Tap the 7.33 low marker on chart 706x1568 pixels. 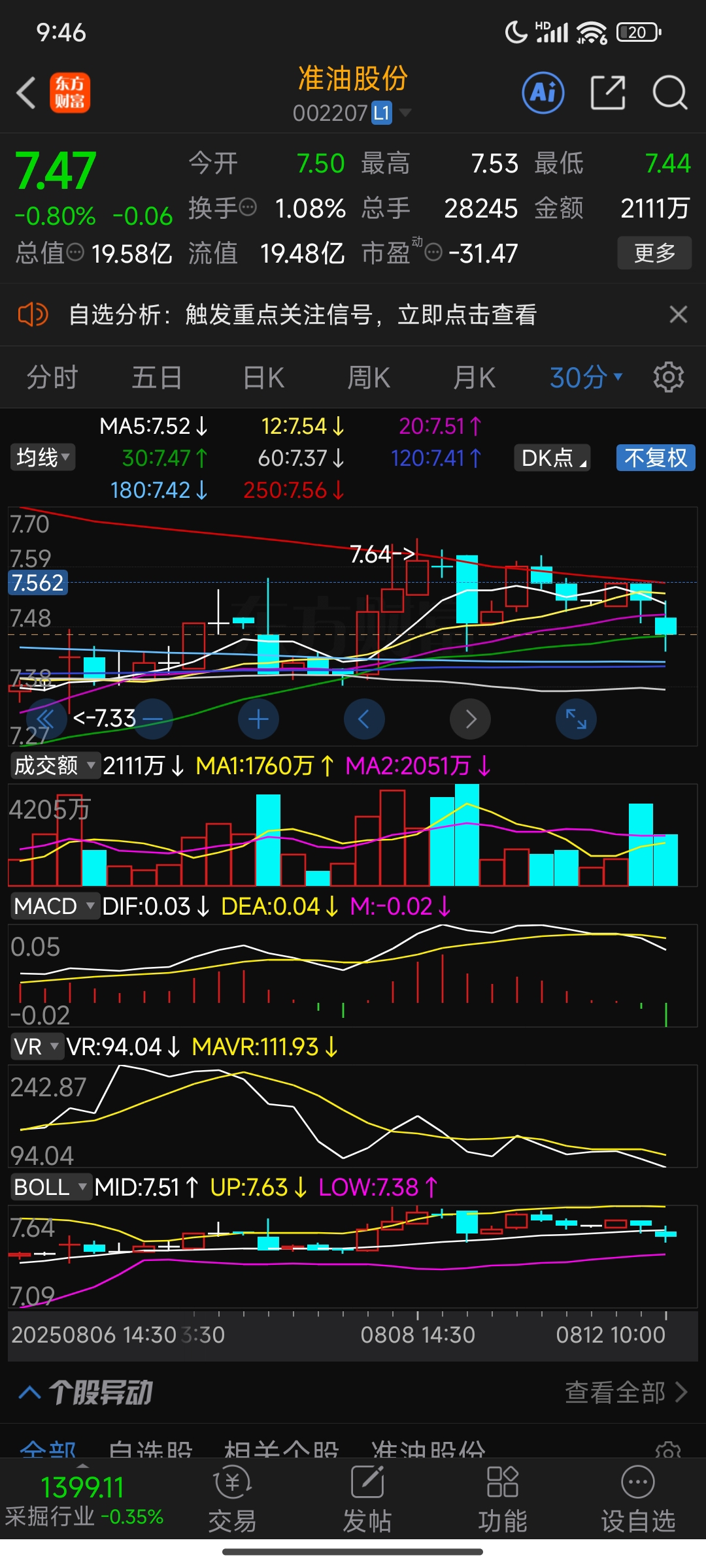105,718
